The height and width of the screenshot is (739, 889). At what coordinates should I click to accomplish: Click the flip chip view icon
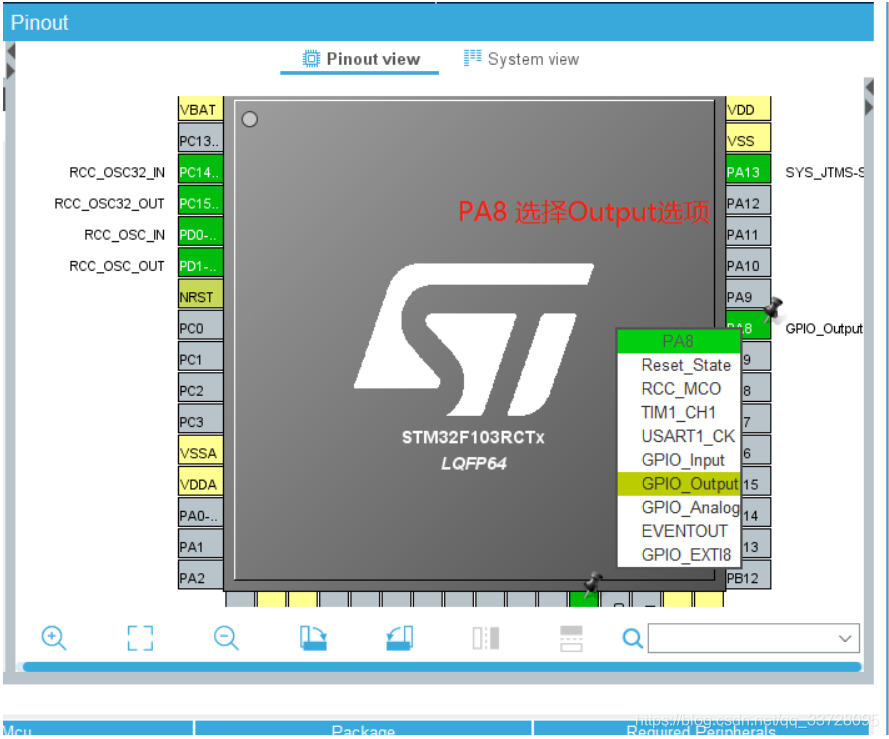click(x=486, y=638)
